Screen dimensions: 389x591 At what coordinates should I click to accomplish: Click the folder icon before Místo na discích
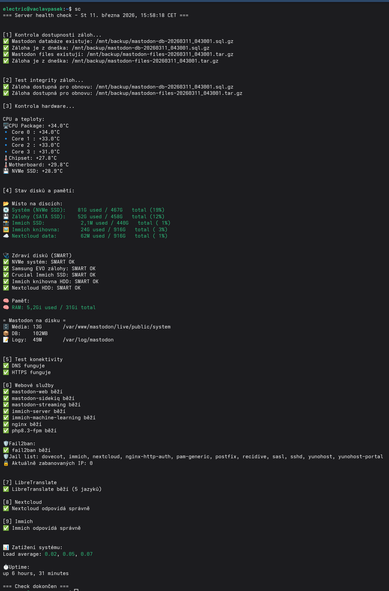point(6,204)
